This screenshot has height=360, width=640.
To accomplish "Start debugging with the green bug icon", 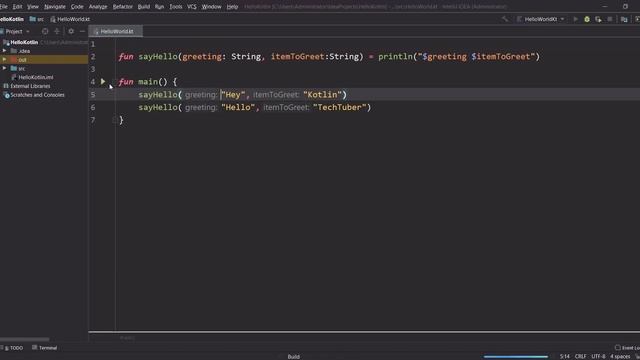I will point(587,19).
